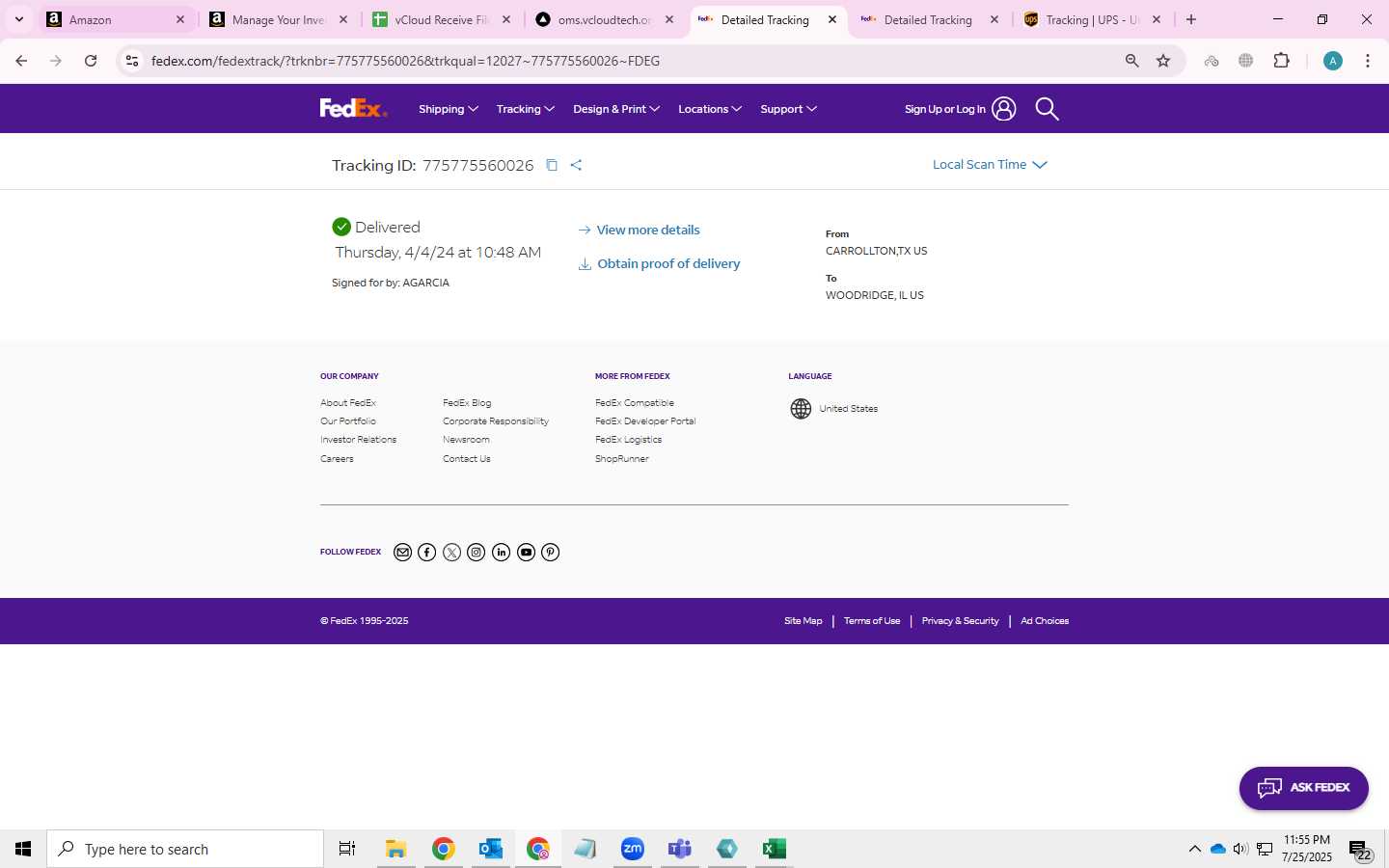This screenshot has height=868, width=1389.
Task: Reload the page
Action: 91,61
